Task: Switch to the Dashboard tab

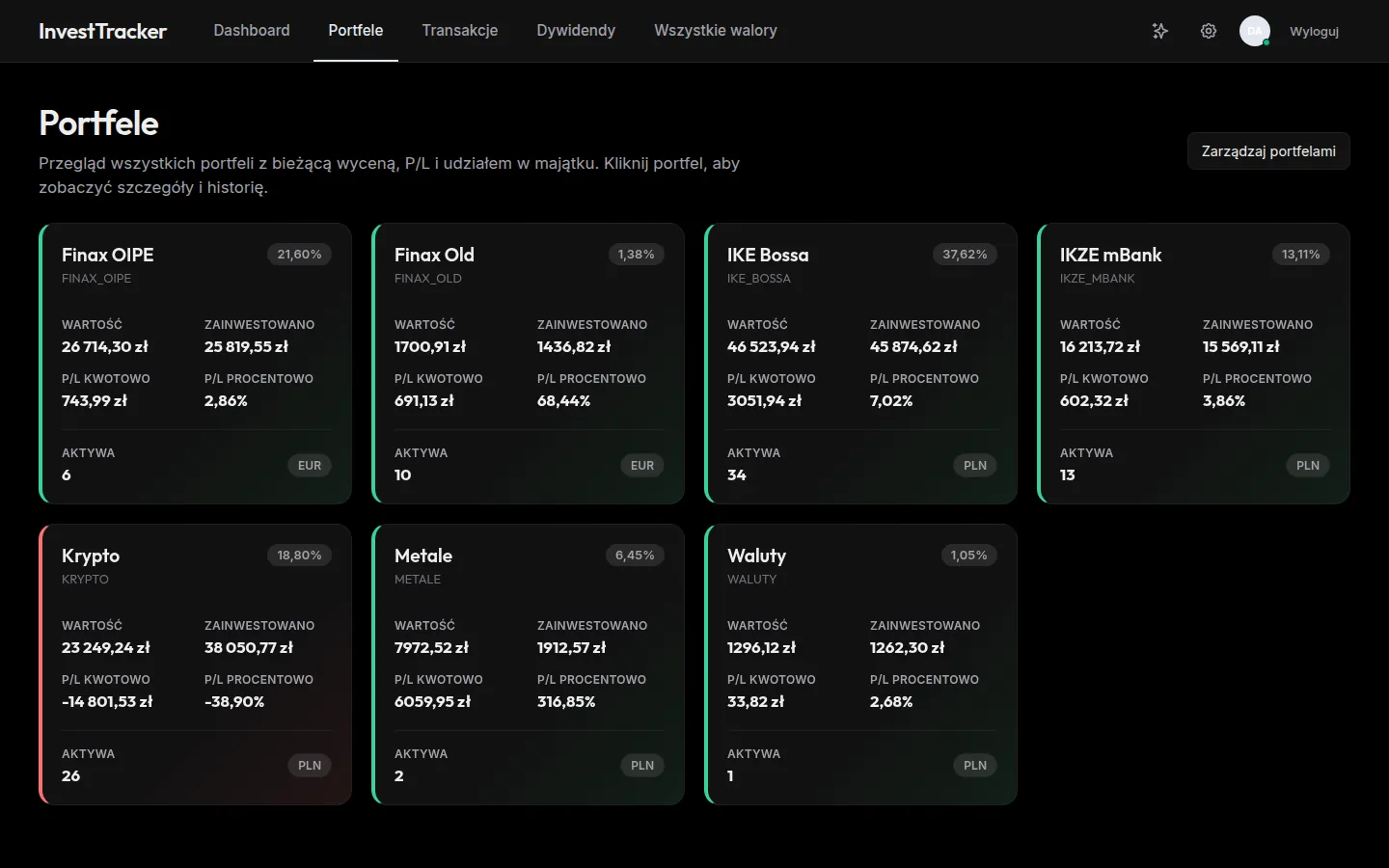Action: pos(252,31)
